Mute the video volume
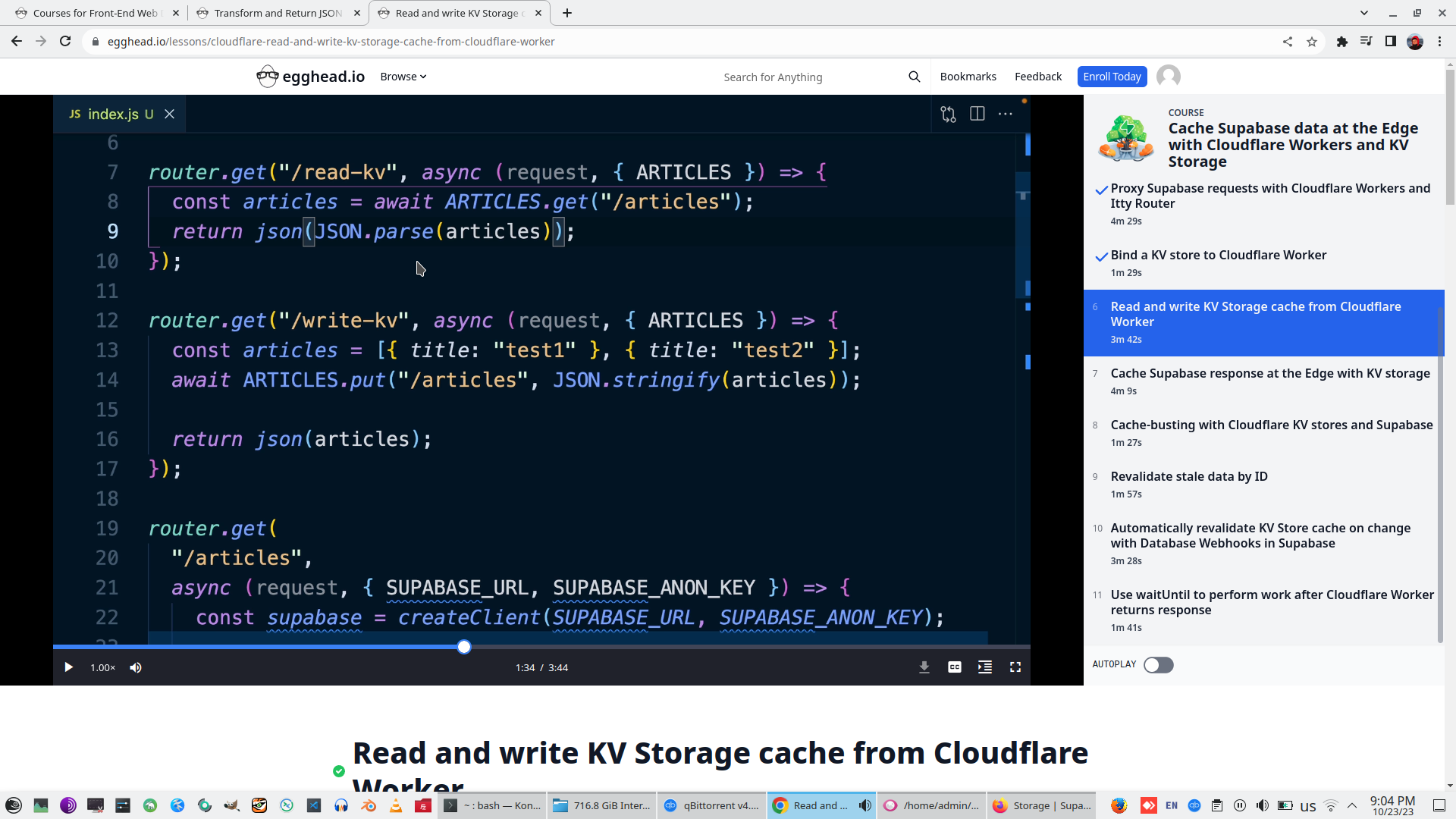 point(136,667)
